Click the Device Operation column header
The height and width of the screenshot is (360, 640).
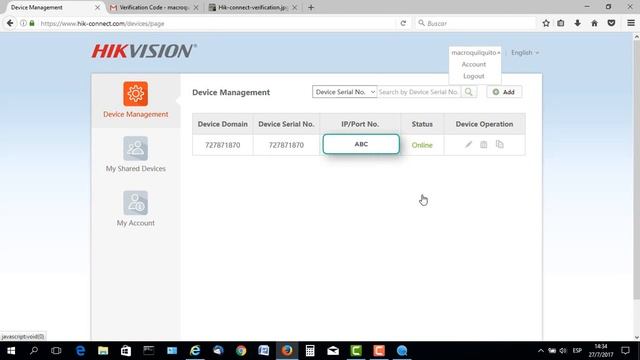[484, 124]
